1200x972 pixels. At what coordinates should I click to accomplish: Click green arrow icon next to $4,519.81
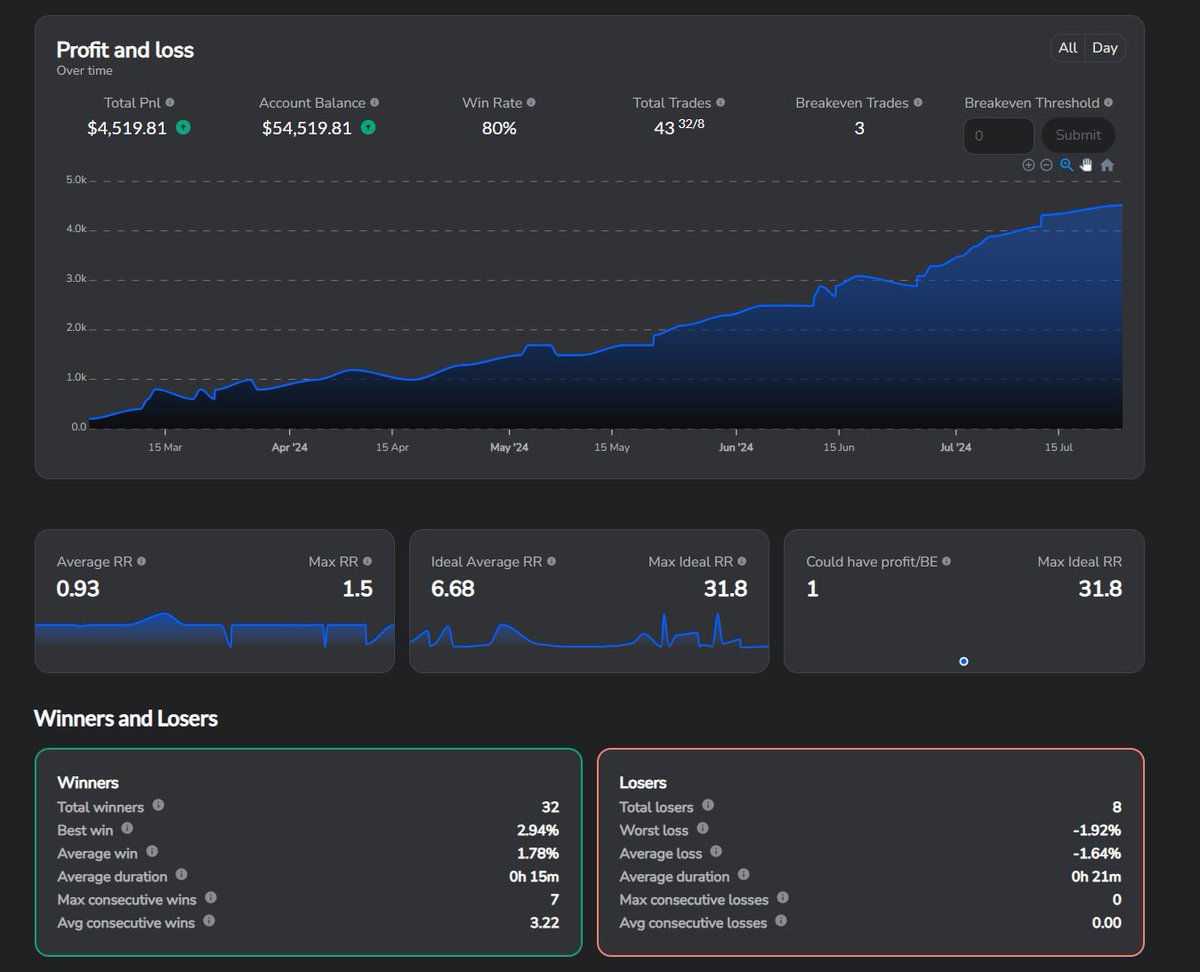pos(183,127)
